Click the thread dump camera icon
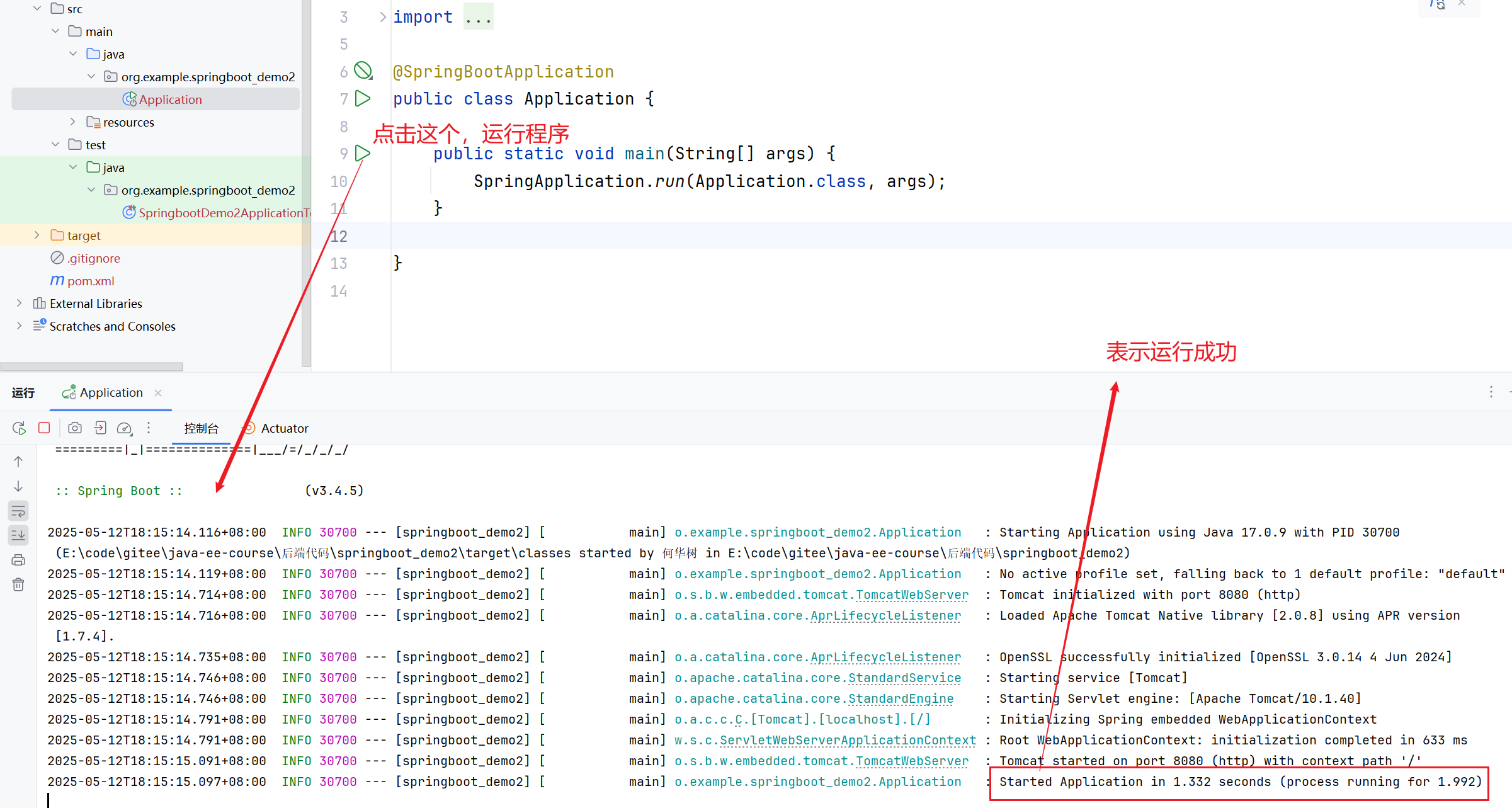Image resolution: width=1512 pixels, height=808 pixels. click(75, 428)
